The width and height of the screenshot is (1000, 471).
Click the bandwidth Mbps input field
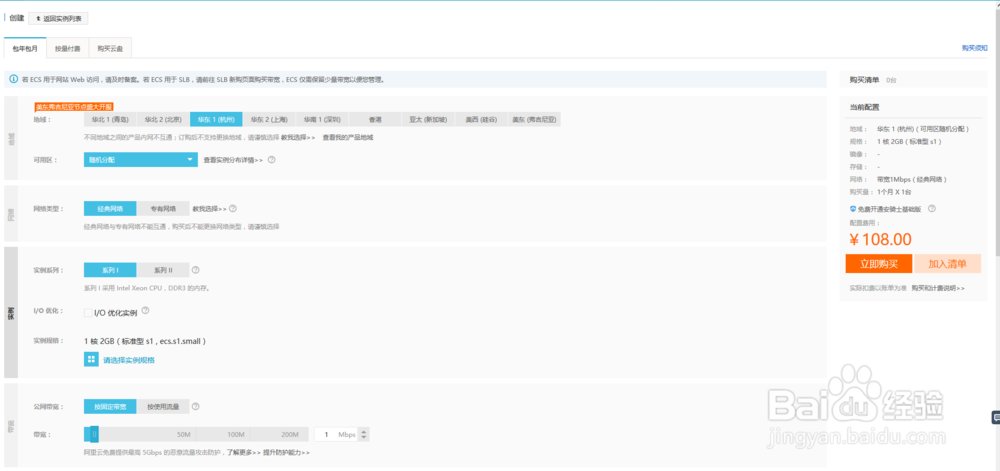(x=337, y=435)
